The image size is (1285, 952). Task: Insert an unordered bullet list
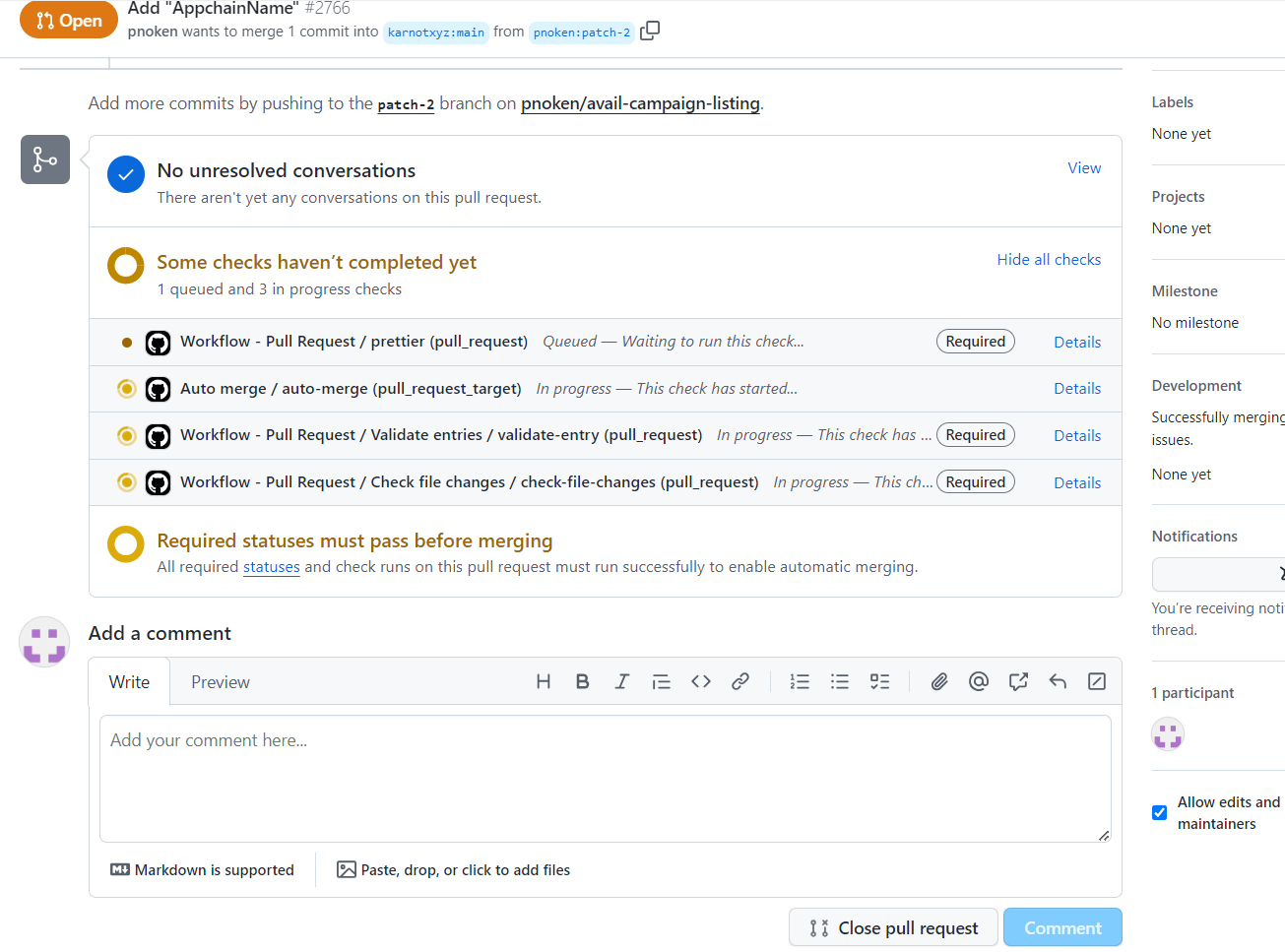(x=840, y=681)
